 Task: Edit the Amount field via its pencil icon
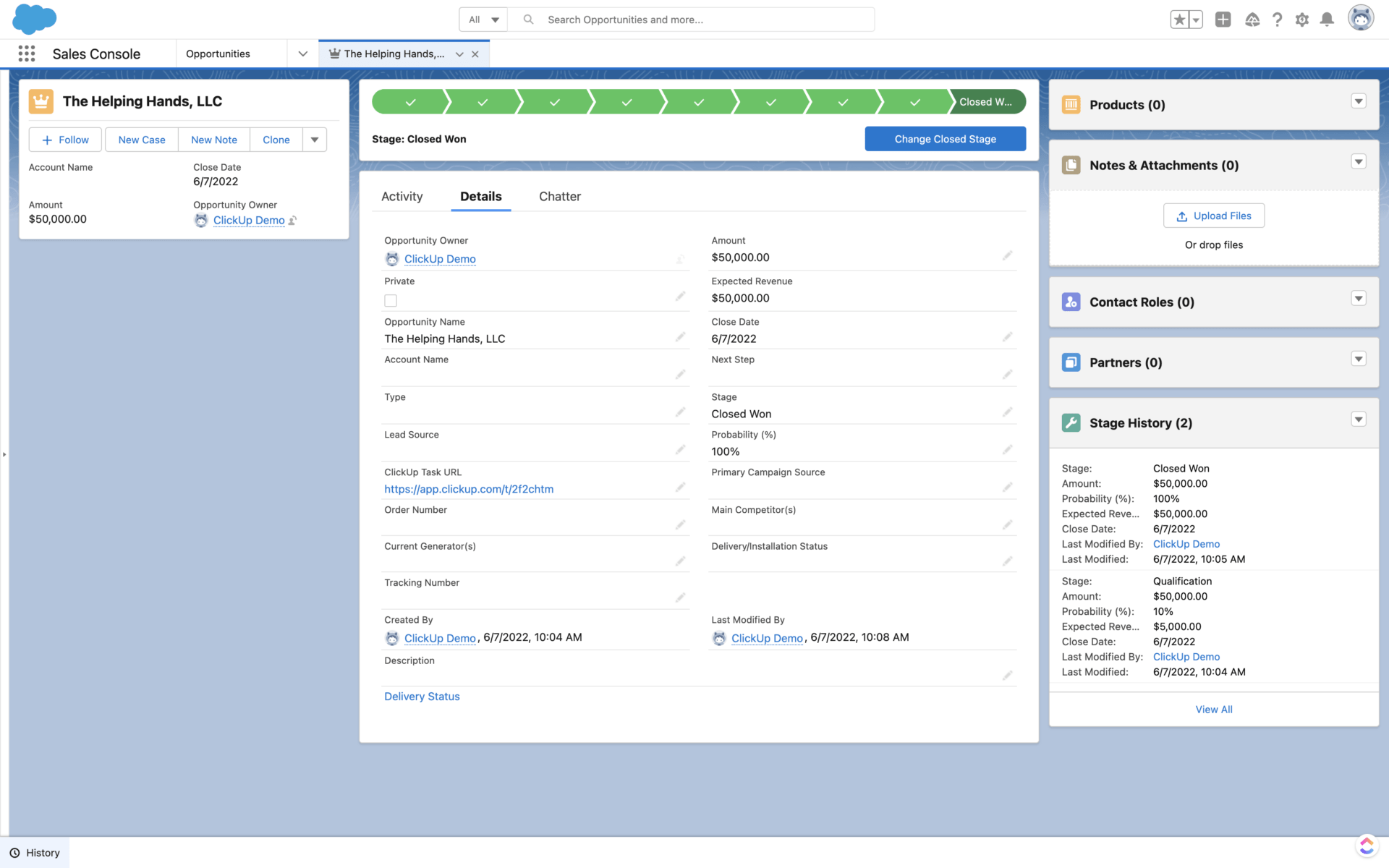(1007, 256)
